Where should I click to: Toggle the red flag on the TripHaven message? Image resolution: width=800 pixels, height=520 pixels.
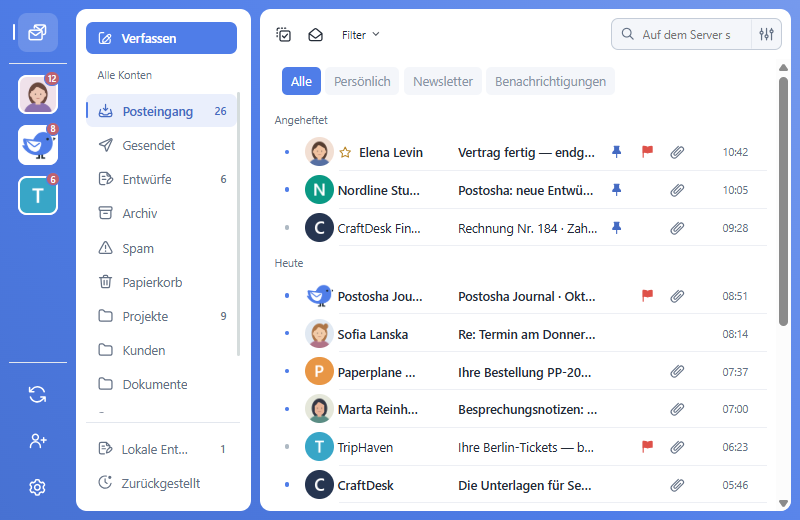tap(647, 447)
